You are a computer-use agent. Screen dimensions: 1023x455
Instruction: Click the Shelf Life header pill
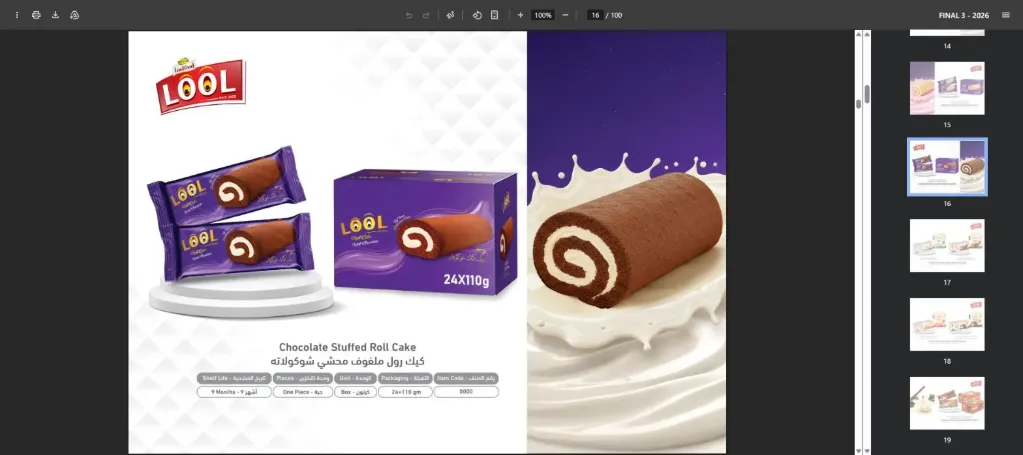[x=234, y=378]
